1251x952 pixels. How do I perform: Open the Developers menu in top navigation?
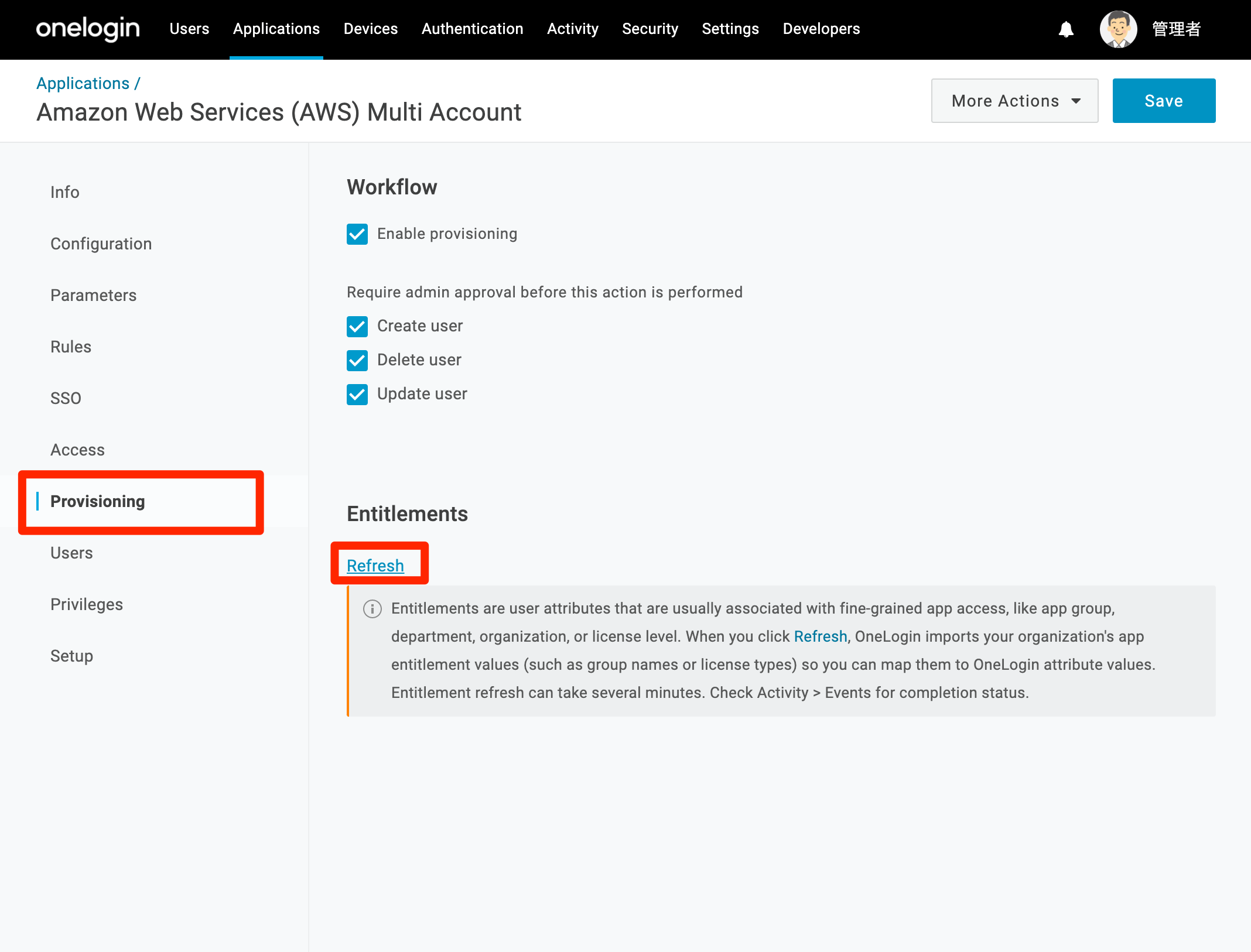pyautogui.click(x=821, y=29)
